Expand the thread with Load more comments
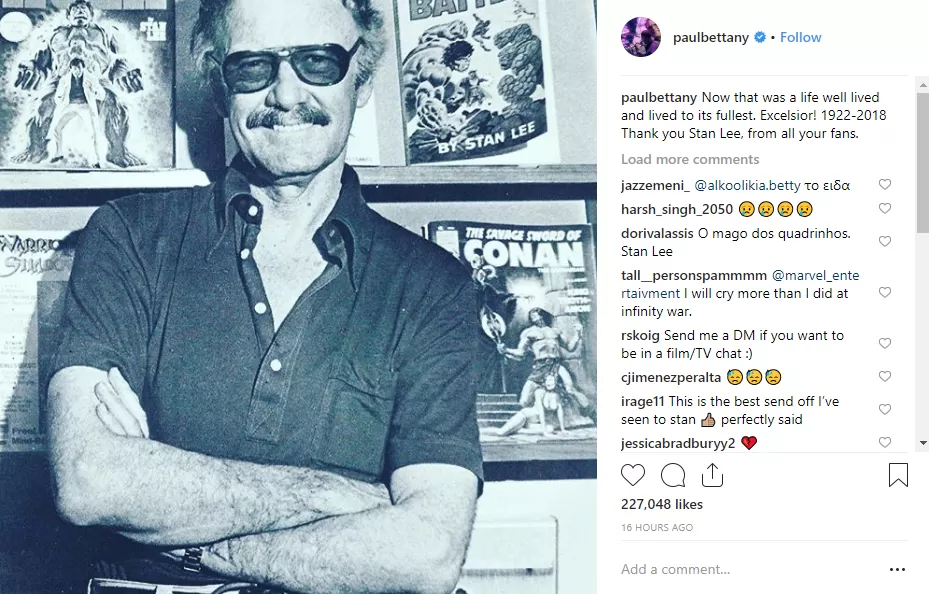The height and width of the screenshot is (594, 929). (689, 160)
